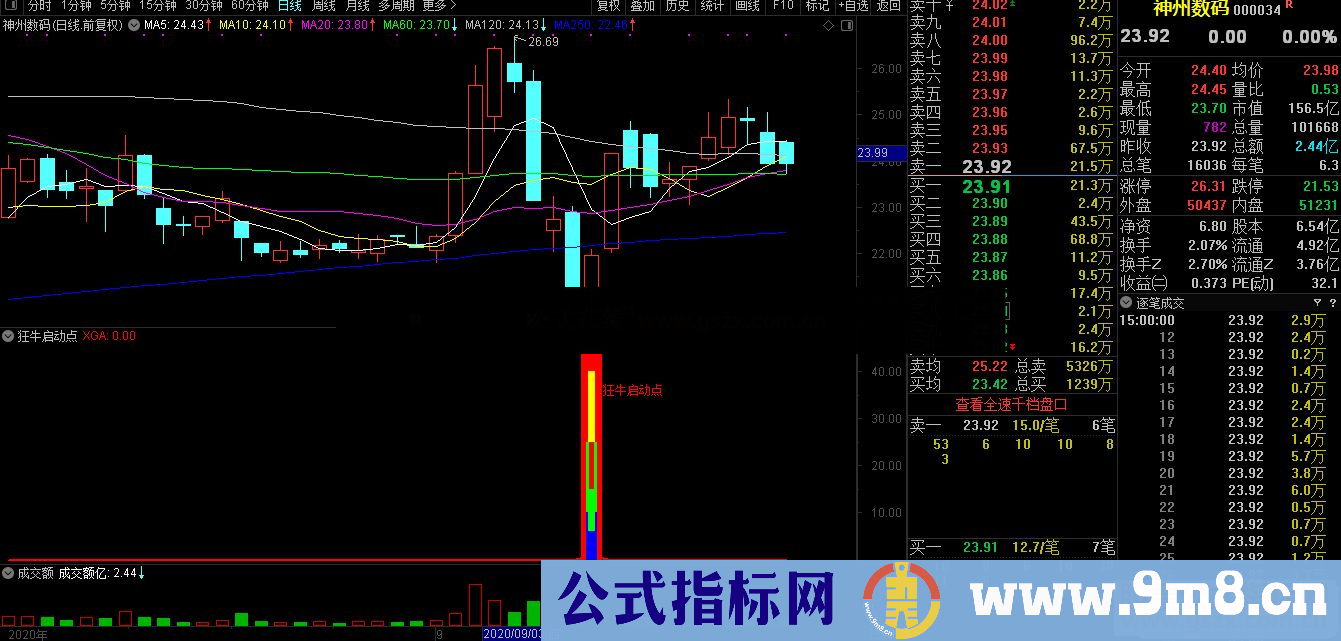Click the funnel filter icon on 逐笔成交 panel

click(x=1317, y=303)
